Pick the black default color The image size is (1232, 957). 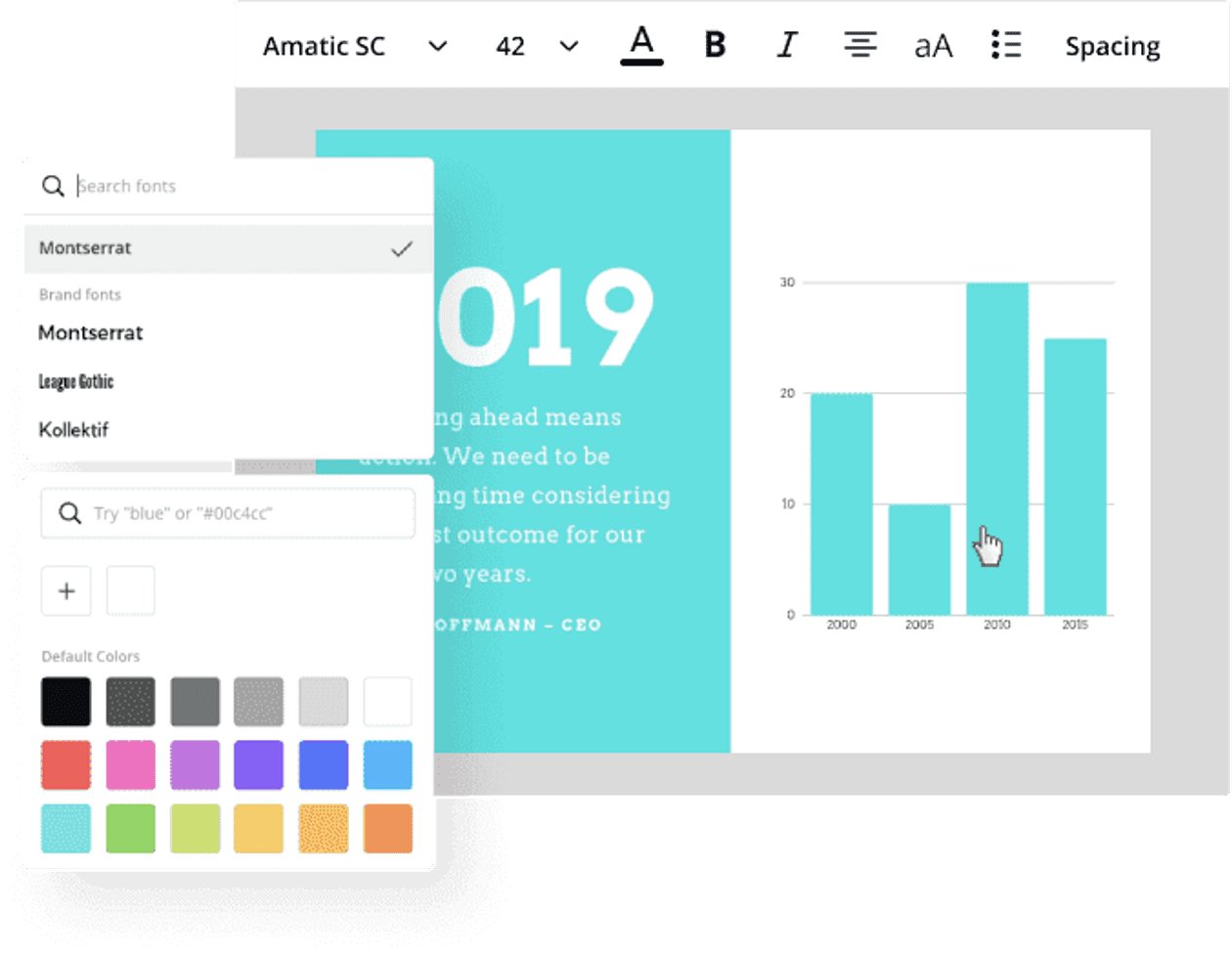66,702
